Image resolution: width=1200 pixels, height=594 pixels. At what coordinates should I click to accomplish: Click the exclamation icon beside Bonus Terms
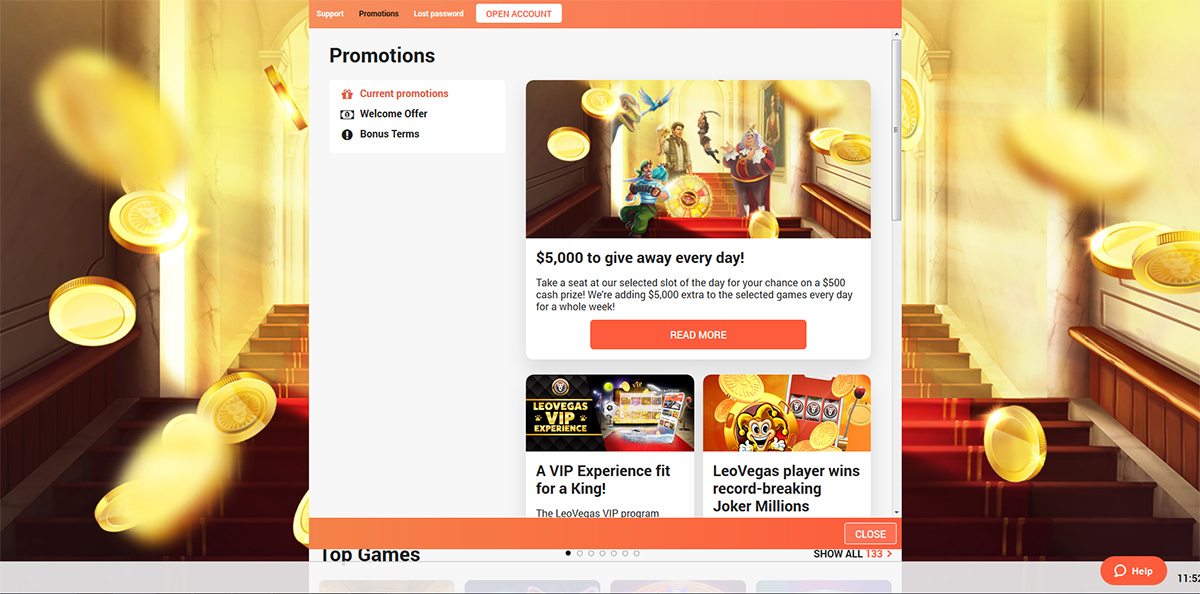click(347, 134)
